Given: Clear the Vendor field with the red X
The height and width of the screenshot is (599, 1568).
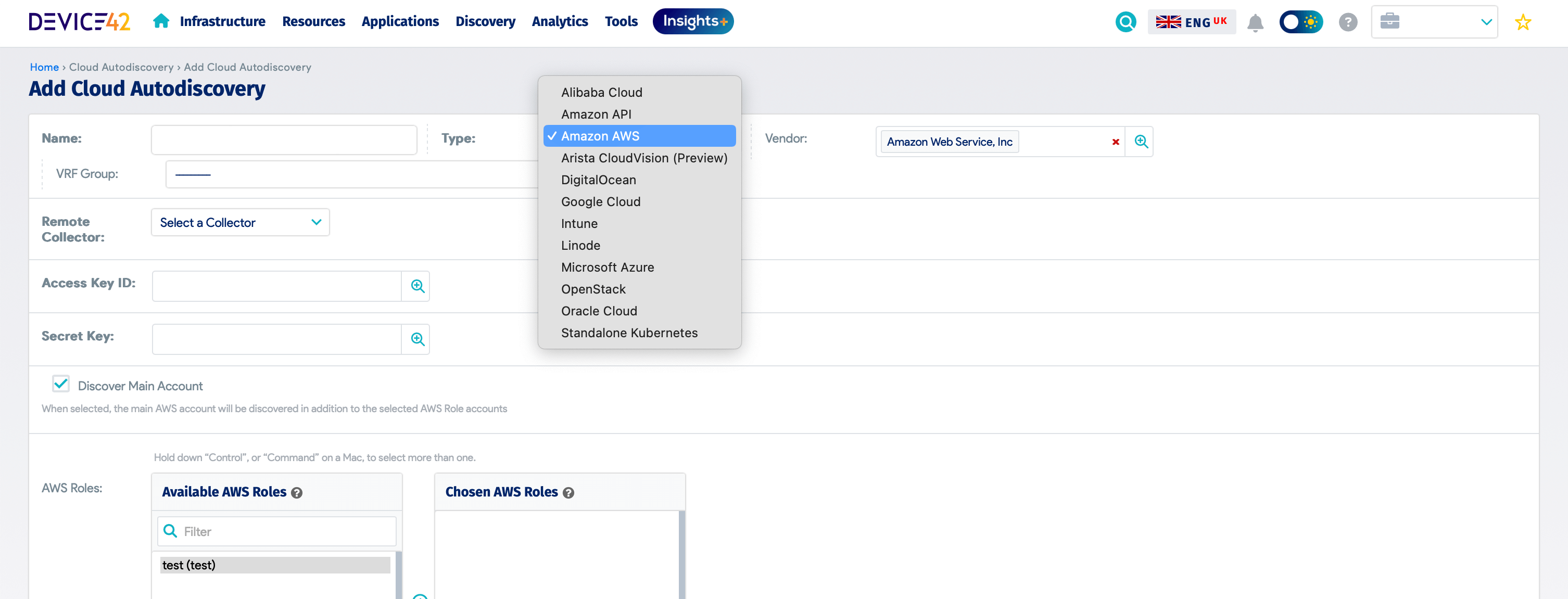Looking at the screenshot, I should click(1115, 142).
